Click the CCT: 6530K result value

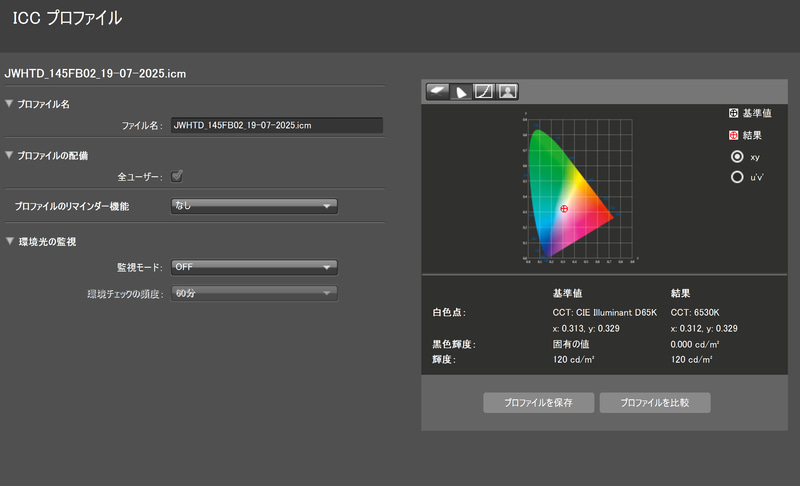(x=695, y=312)
